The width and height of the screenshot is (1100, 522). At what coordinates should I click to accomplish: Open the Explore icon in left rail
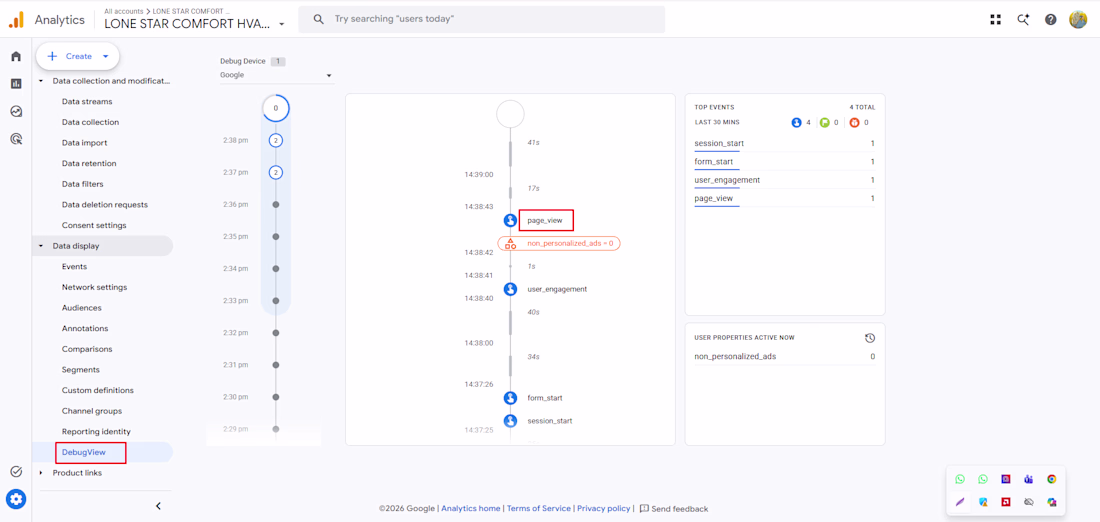pos(16,111)
